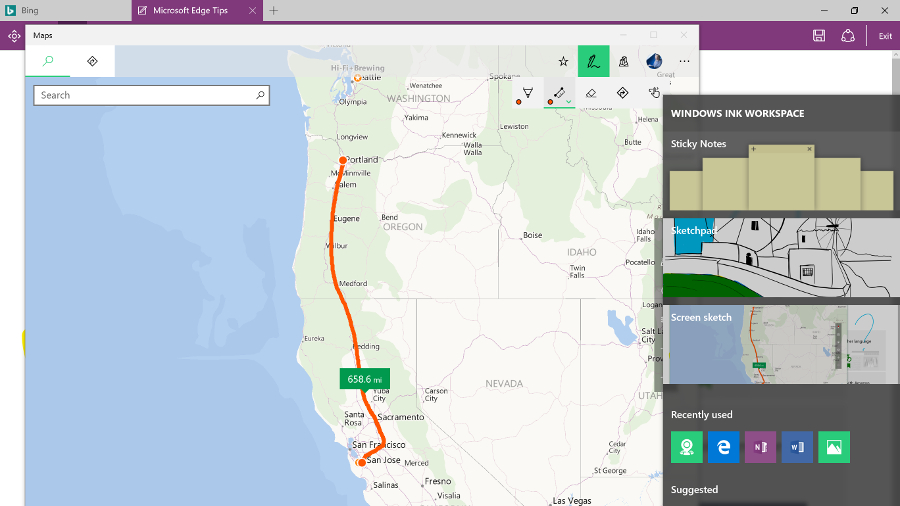This screenshot has width=900, height=506.
Task: Open the Sketchpad thumbnail
Action: 781,258
